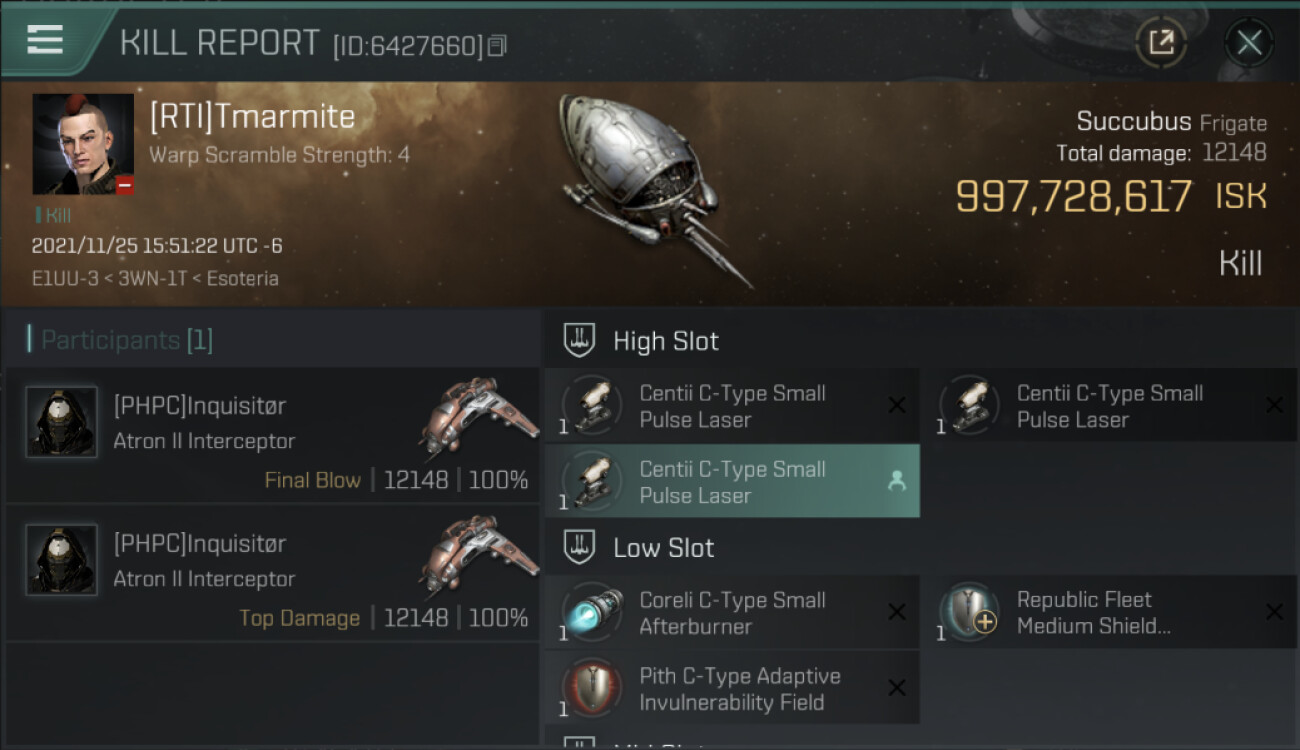Open the hamburger menu icon
Screen dimensions: 1300x750
(x=45, y=40)
